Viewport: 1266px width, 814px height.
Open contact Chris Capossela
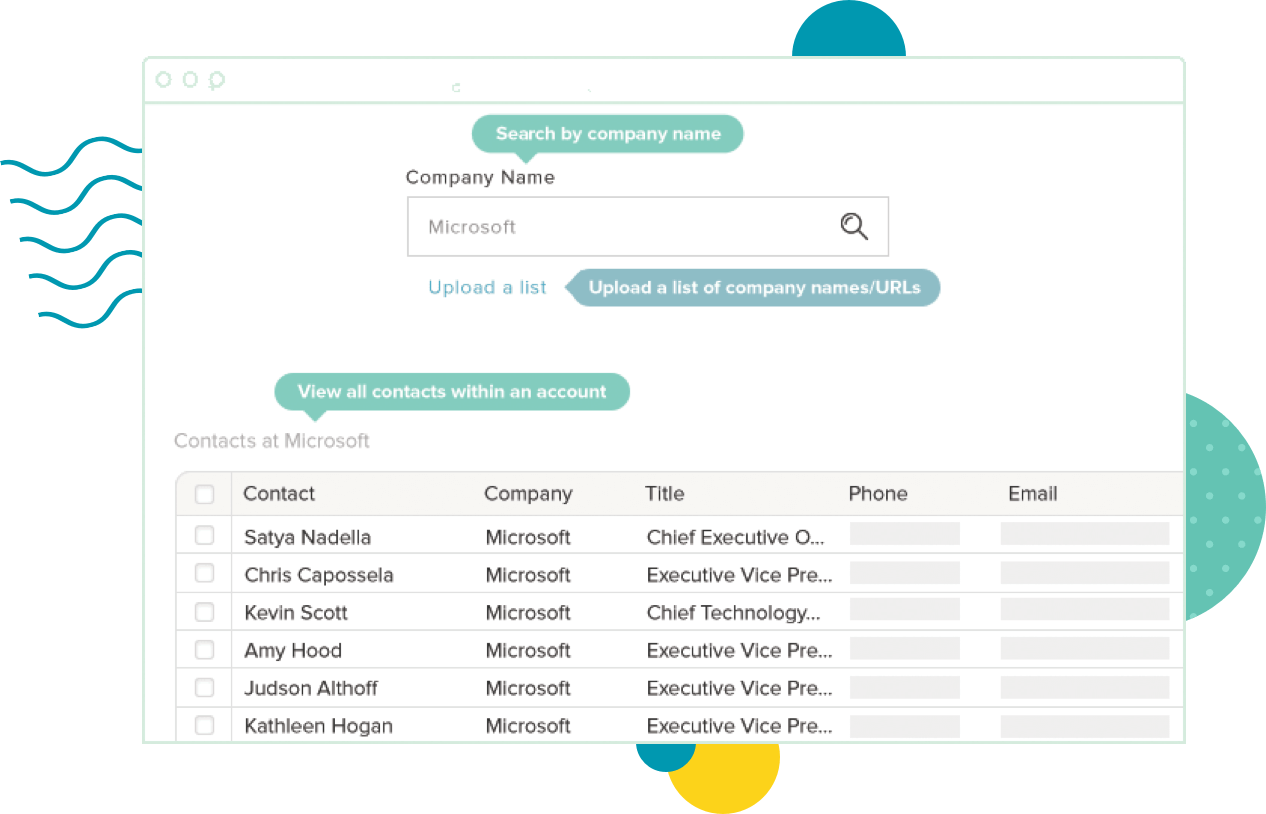(319, 575)
